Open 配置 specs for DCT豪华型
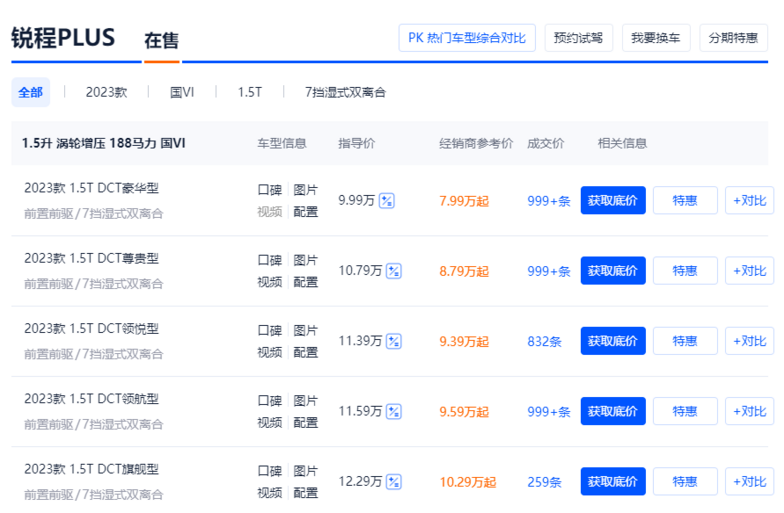The image size is (784, 513). click(x=306, y=212)
